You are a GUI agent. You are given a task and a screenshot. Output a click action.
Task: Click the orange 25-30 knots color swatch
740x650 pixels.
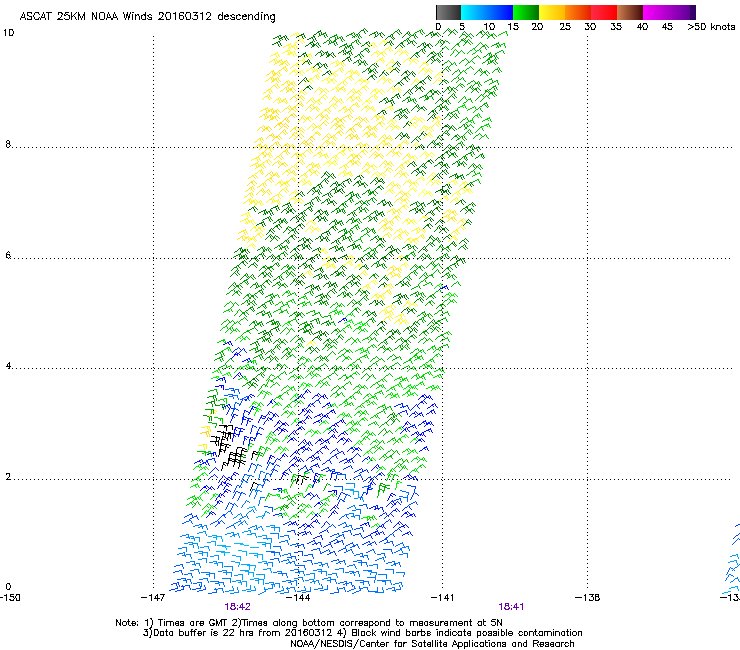click(578, 12)
